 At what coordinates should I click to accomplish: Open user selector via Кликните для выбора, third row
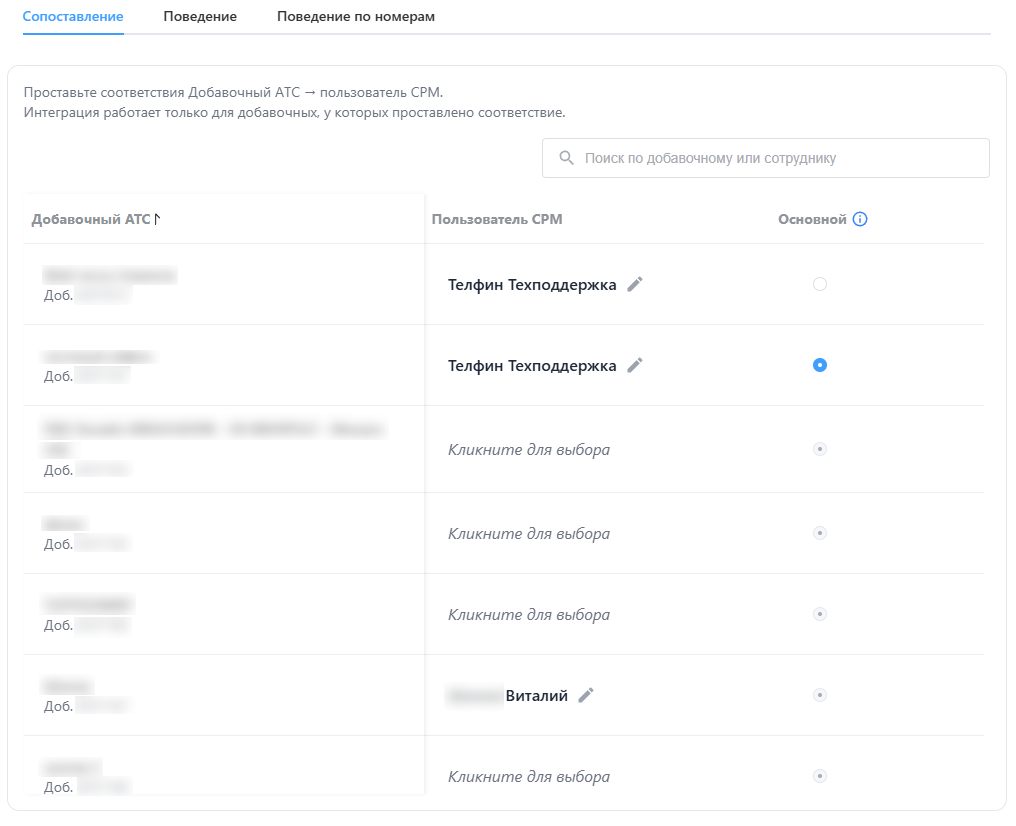(528, 449)
